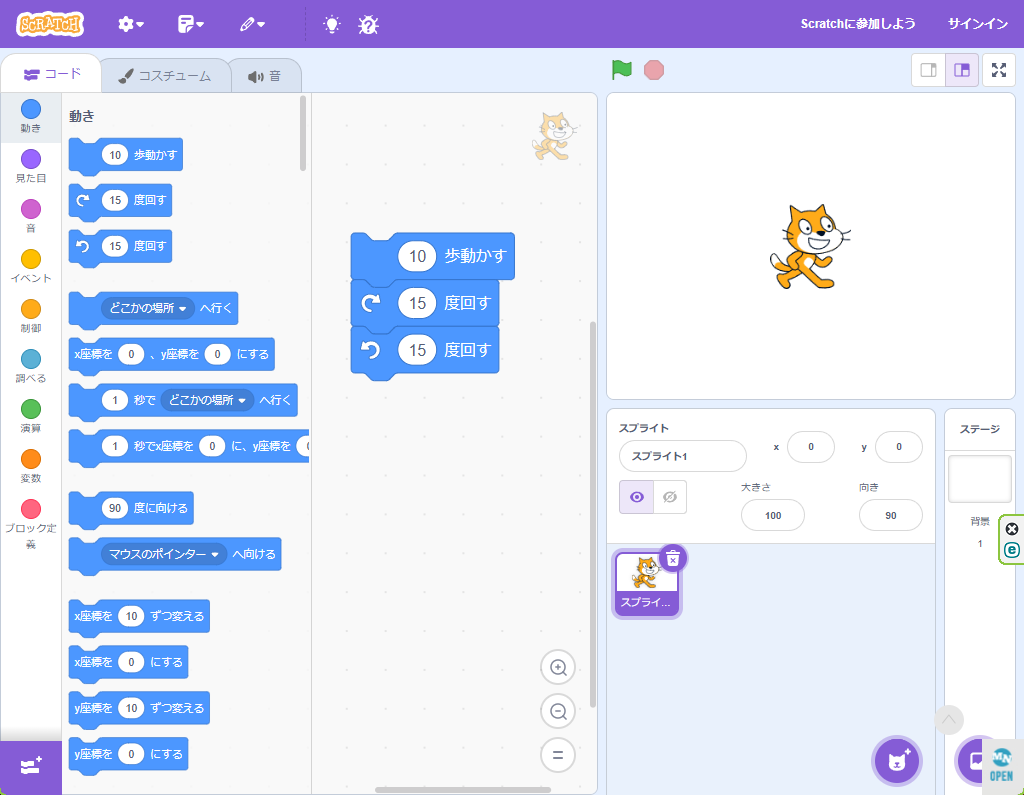The image size is (1024, 795).
Task: Delete sprite with trash icon
Action: click(673, 559)
